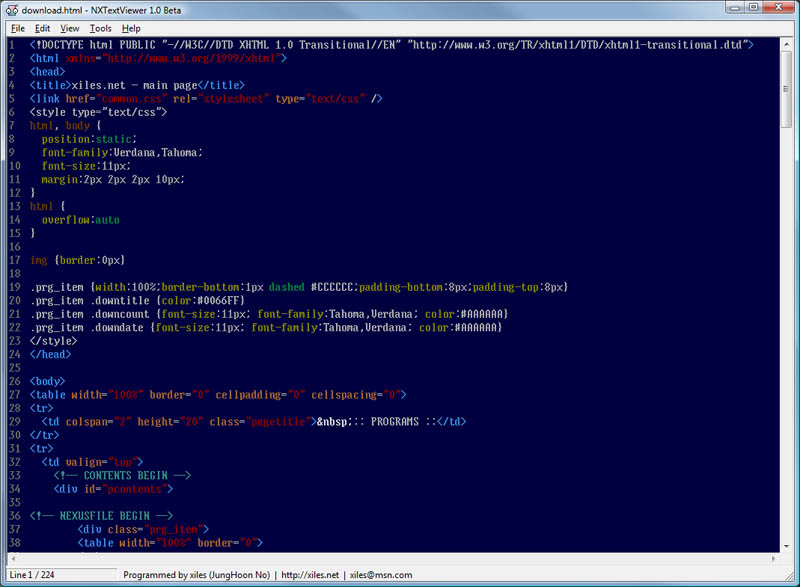Click the 'overflow:auto' line
Screen dimensions: 800x587
point(81,220)
